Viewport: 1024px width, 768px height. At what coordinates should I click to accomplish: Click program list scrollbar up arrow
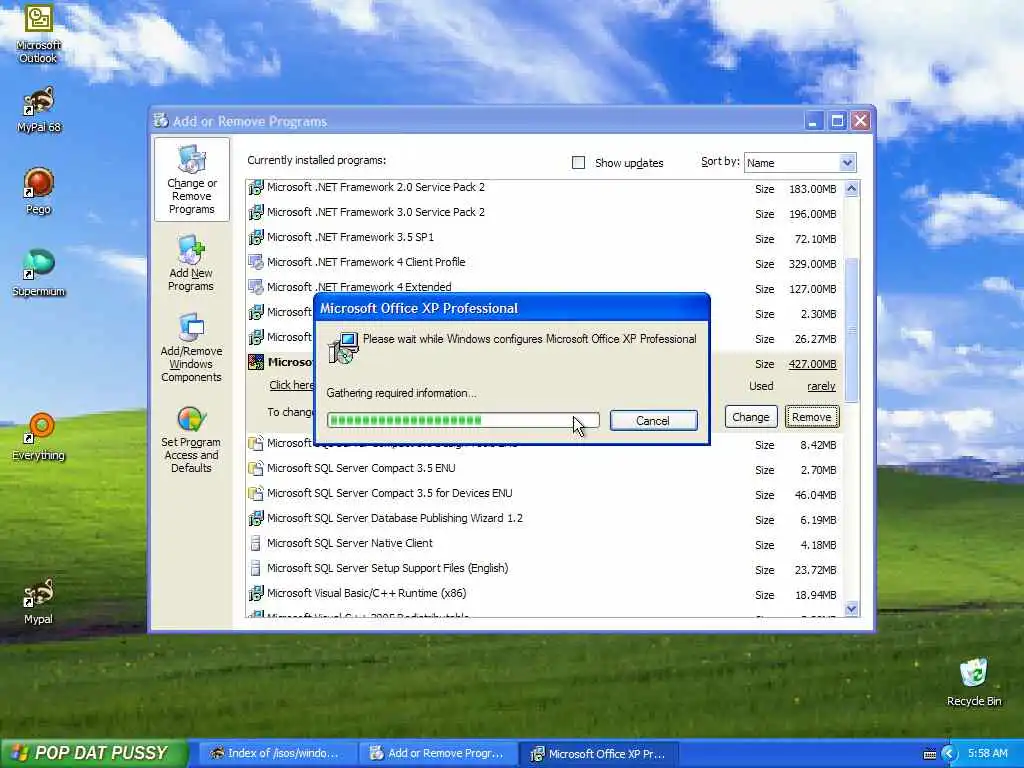click(x=851, y=189)
